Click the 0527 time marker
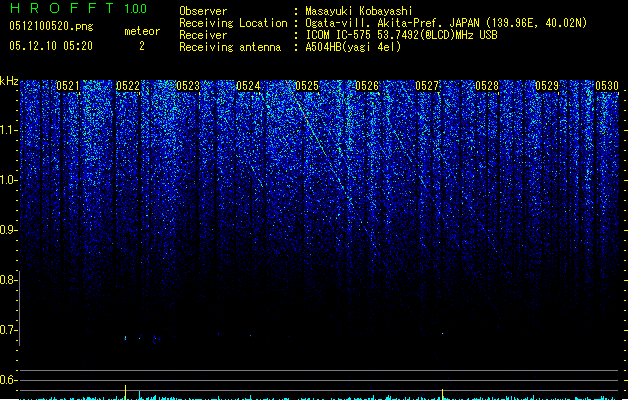Viewport: 629px width, 400px height. click(x=427, y=86)
